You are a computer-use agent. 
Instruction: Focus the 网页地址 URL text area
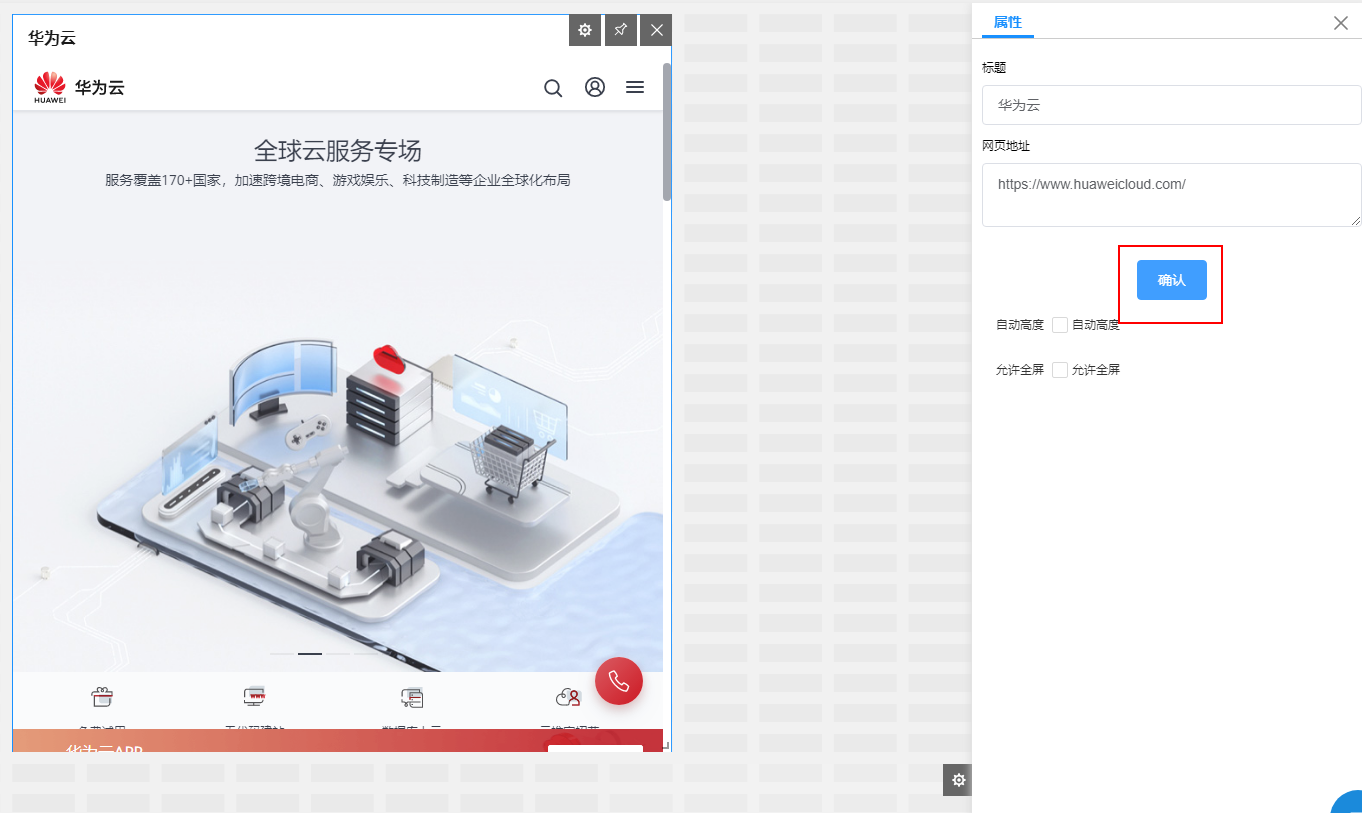[1172, 195]
